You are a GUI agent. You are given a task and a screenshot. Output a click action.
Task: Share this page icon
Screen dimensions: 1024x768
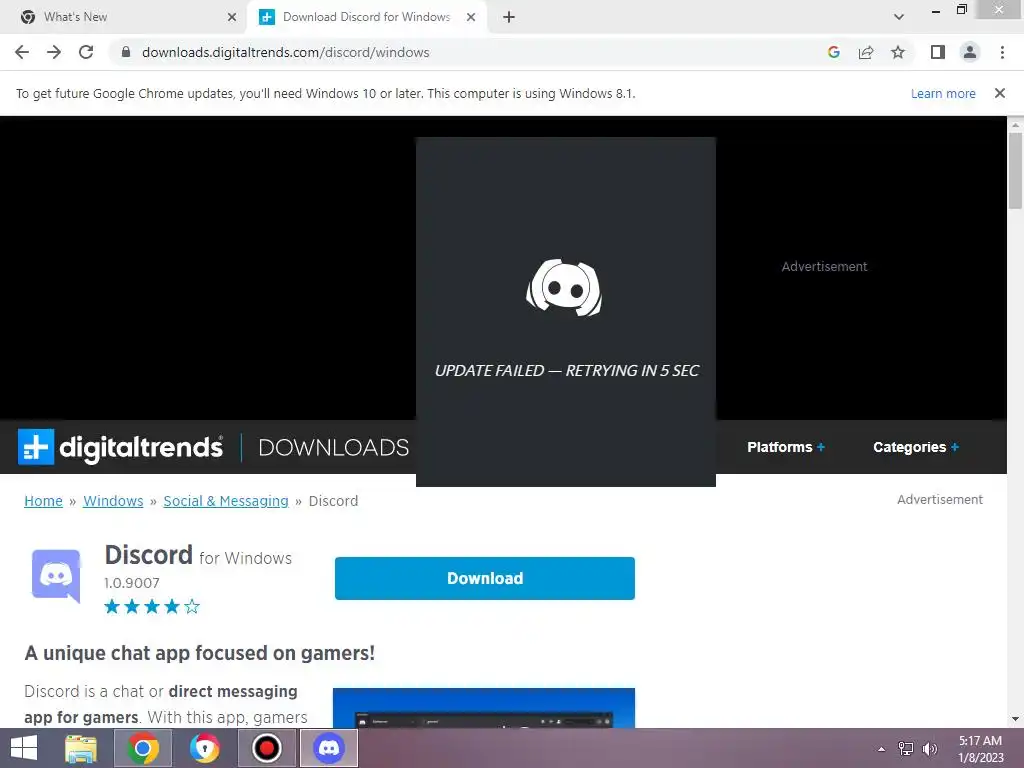866,52
